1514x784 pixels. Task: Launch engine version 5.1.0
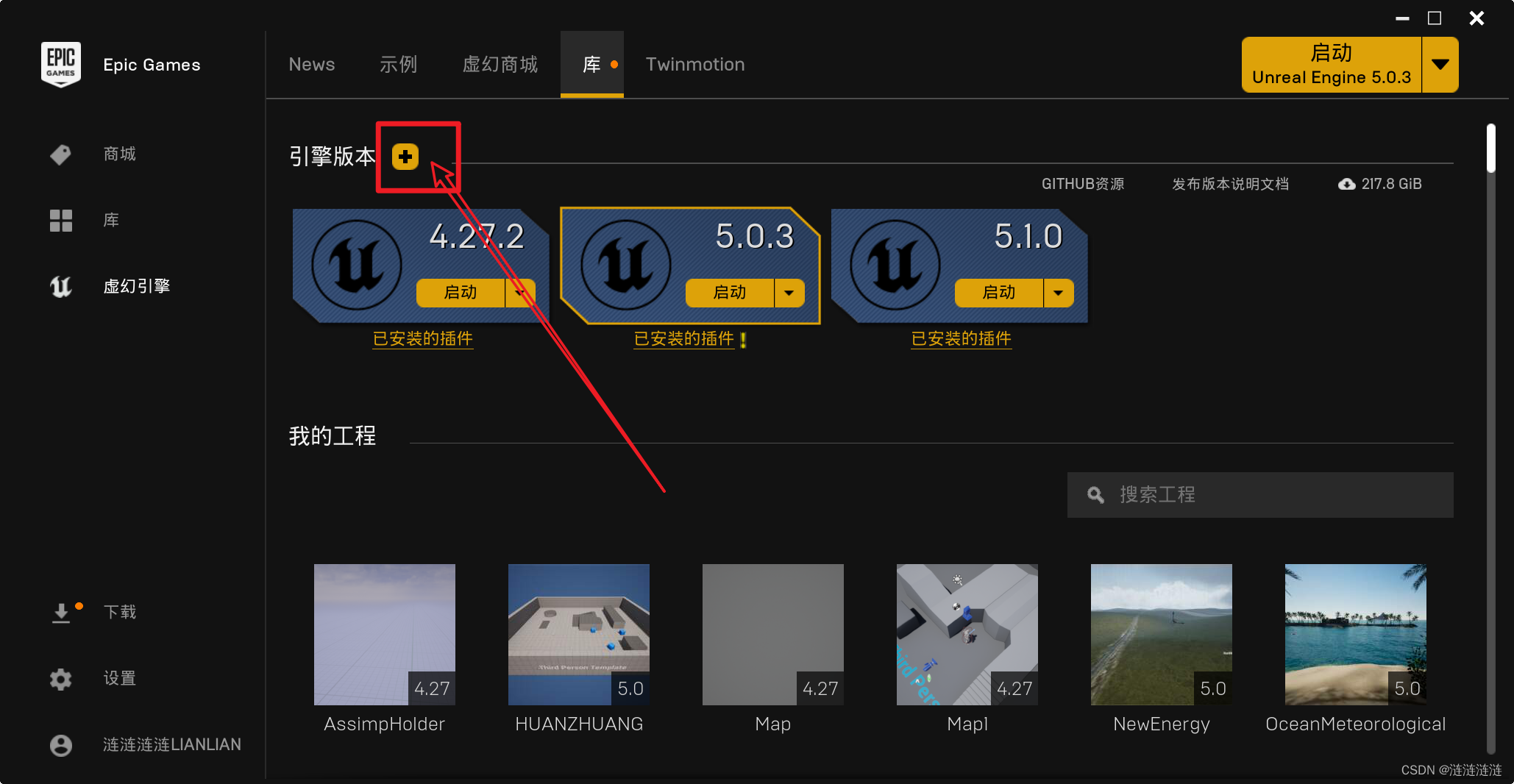[999, 293]
